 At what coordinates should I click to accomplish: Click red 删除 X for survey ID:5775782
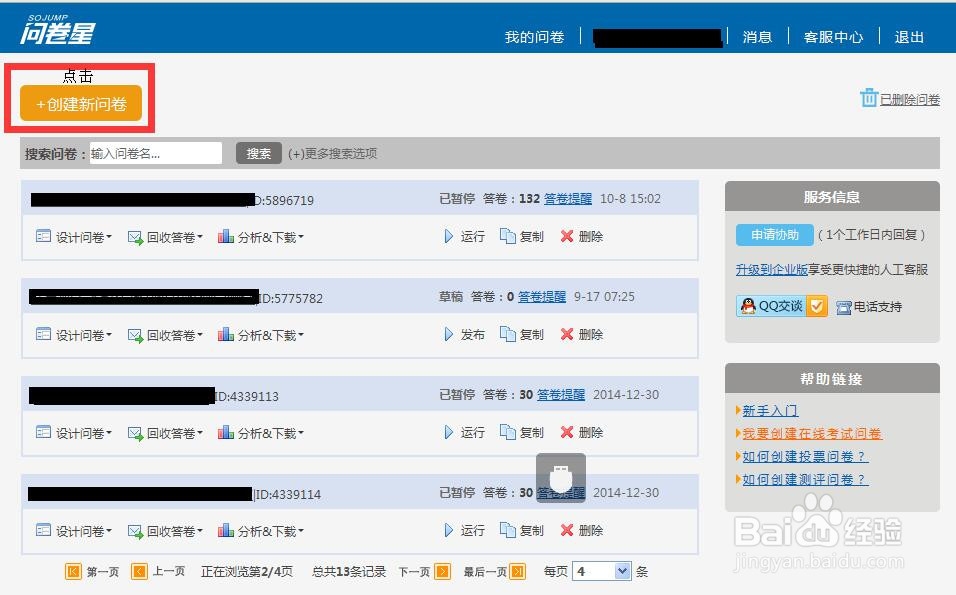(567, 334)
